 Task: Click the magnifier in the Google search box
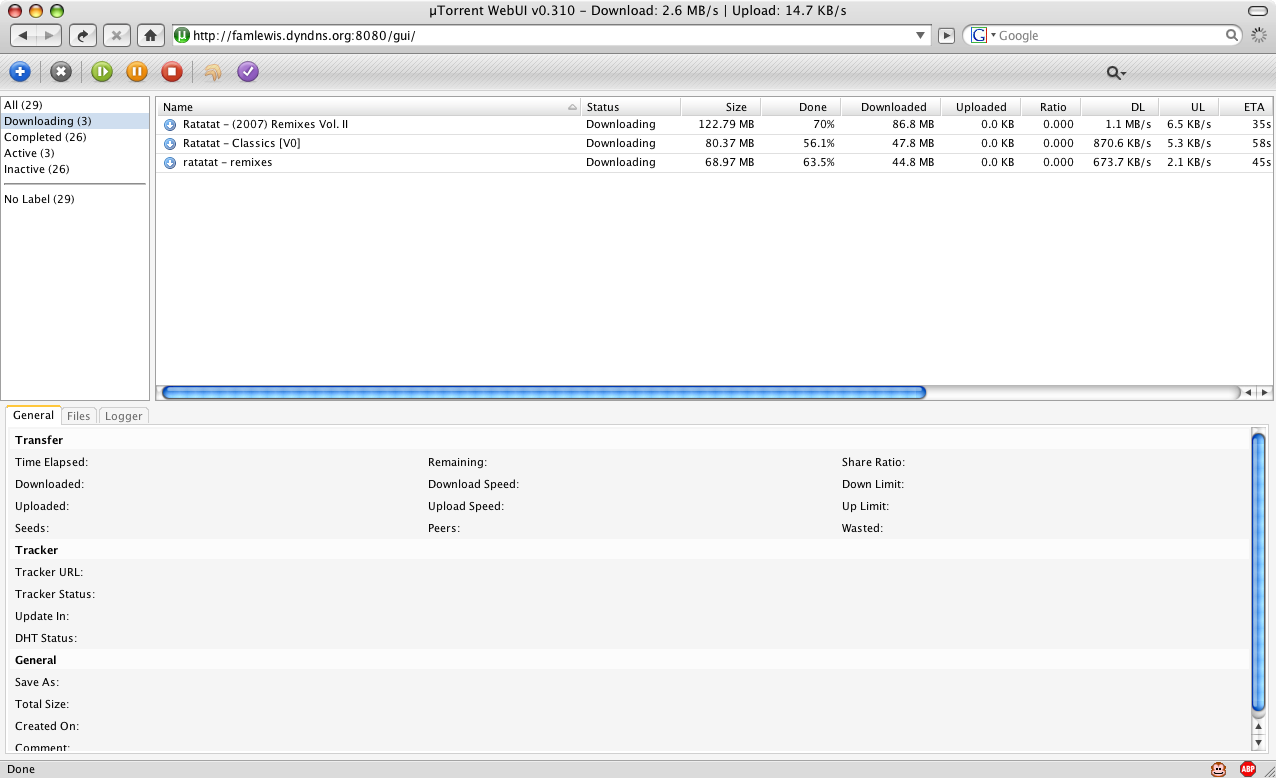(1233, 35)
